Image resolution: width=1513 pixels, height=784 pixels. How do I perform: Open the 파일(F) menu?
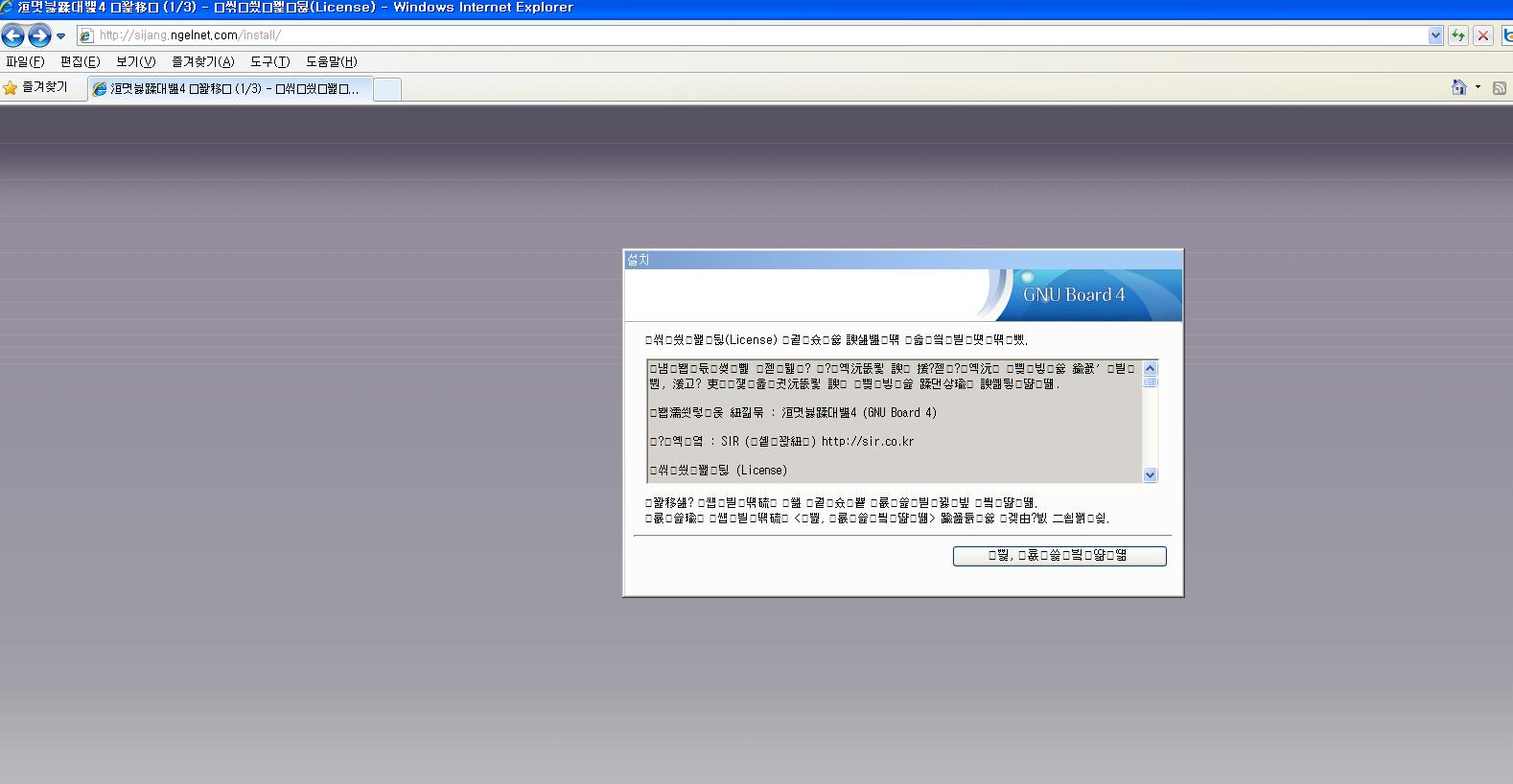(x=25, y=61)
